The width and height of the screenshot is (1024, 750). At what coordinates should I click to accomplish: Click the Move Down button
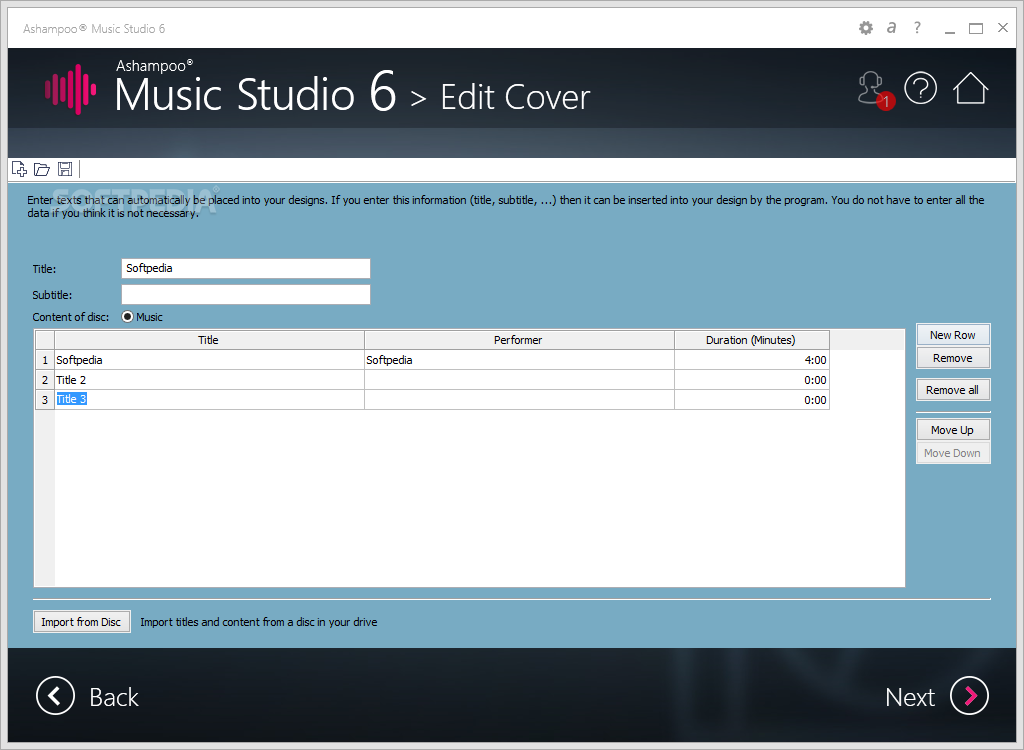click(x=953, y=453)
